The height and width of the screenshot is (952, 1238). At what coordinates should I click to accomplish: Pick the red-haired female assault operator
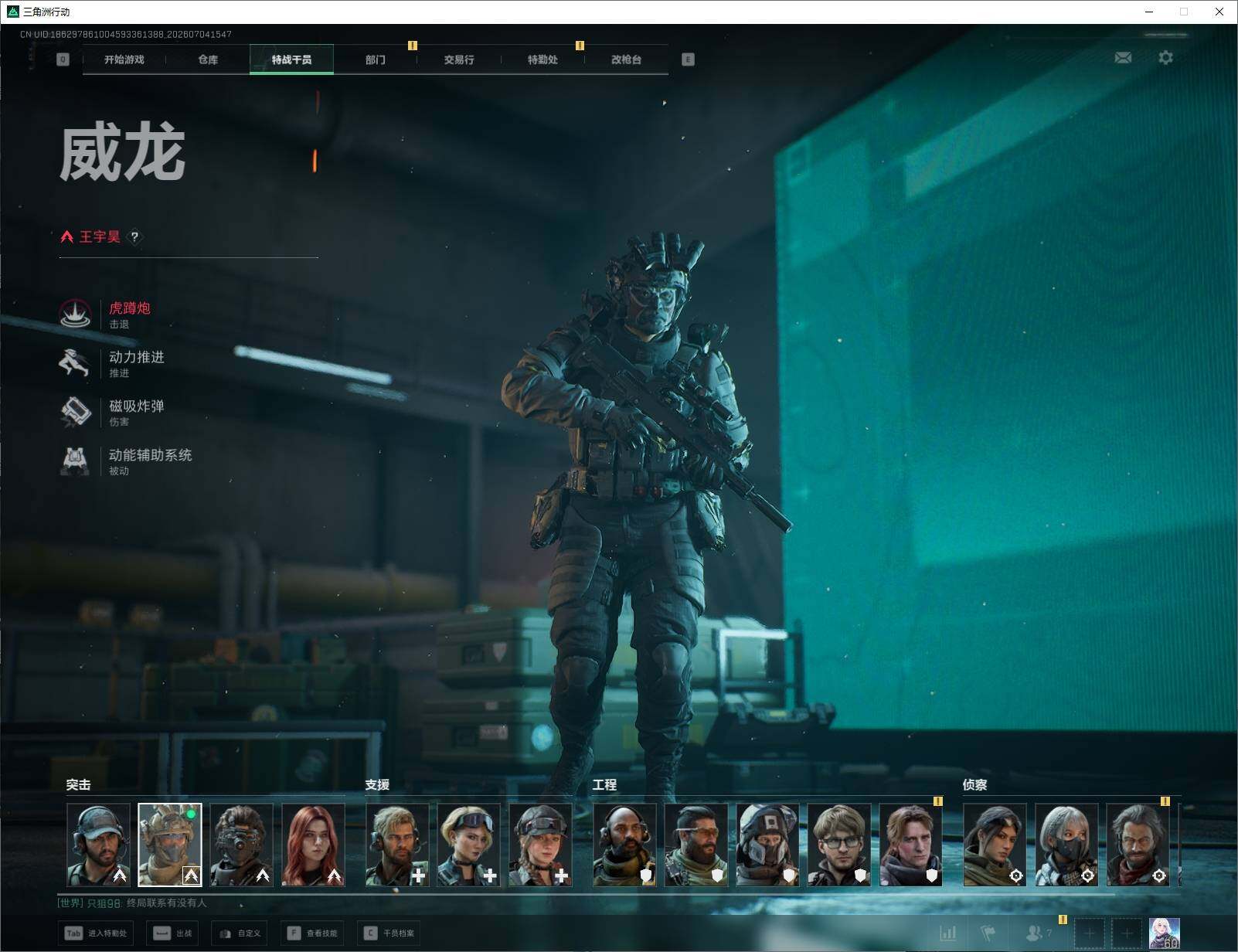click(313, 845)
